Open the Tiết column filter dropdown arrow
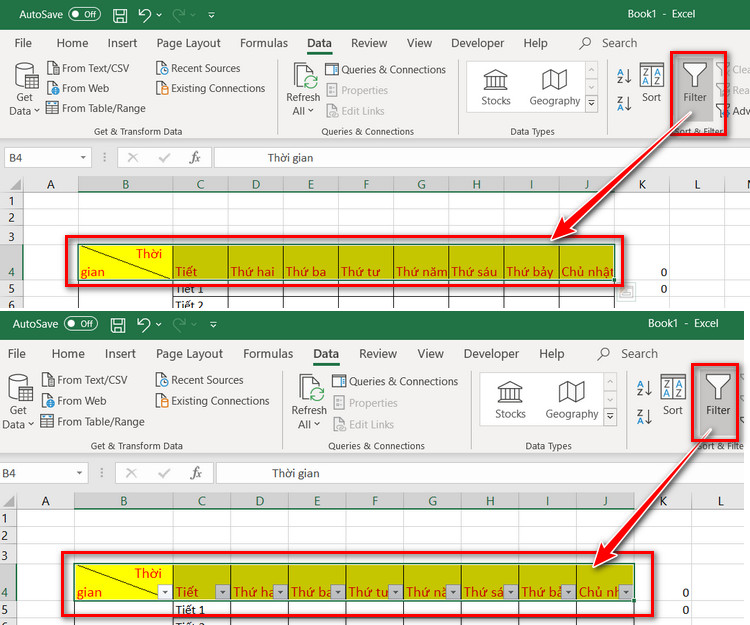This screenshot has width=750, height=625. point(222,592)
